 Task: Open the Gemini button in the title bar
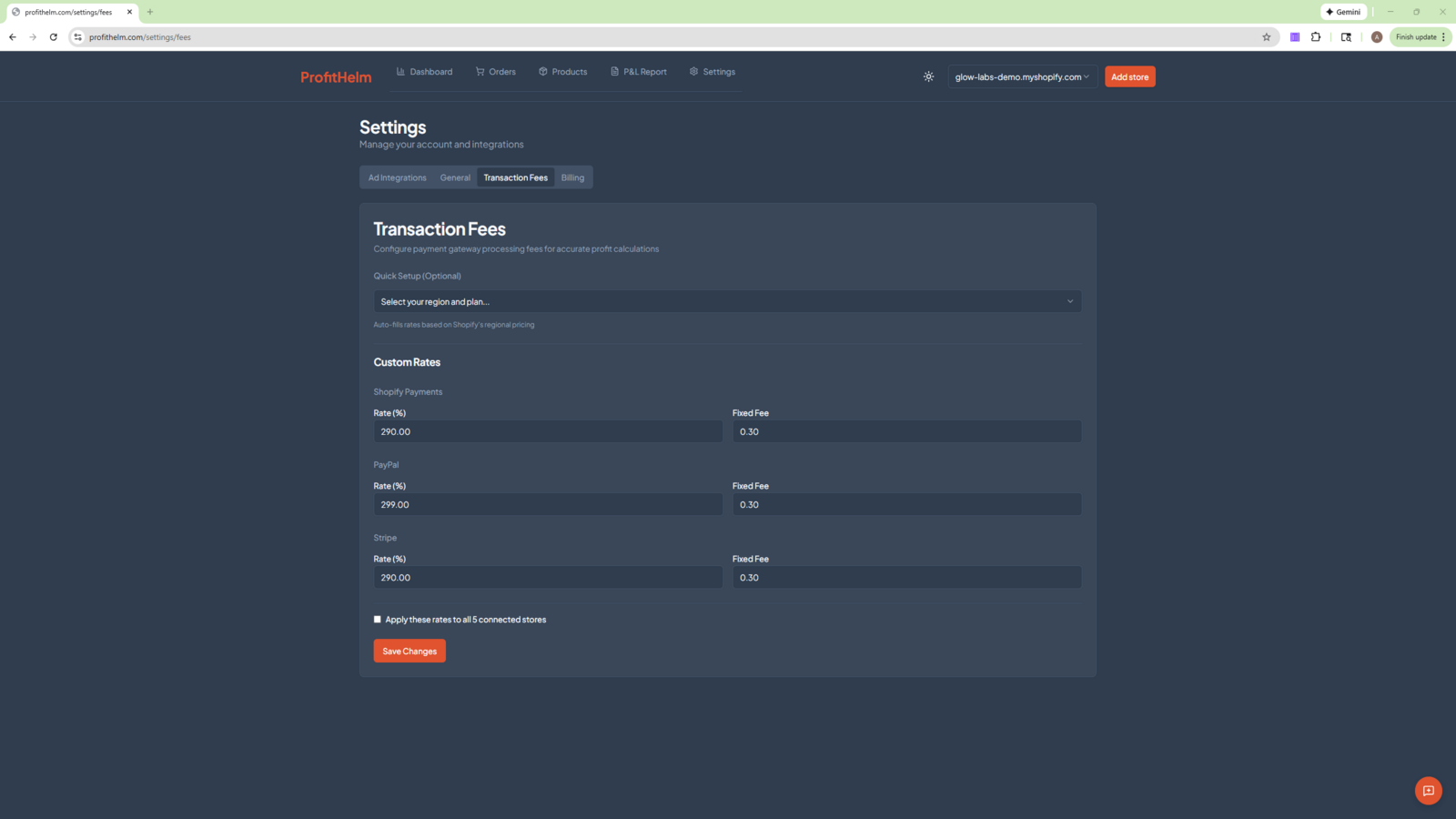(x=1343, y=12)
